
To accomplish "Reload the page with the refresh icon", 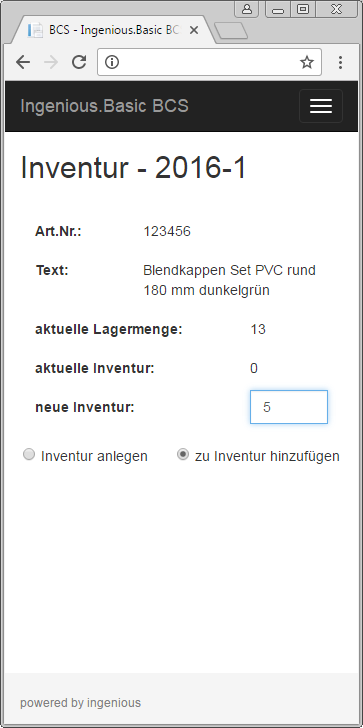I will (x=79, y=62).
